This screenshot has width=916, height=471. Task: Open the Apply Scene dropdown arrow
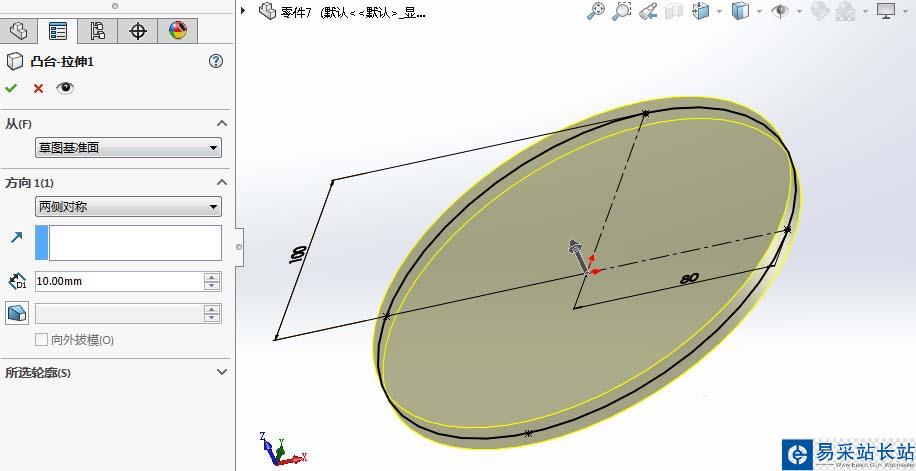click(x=863, y=11)
